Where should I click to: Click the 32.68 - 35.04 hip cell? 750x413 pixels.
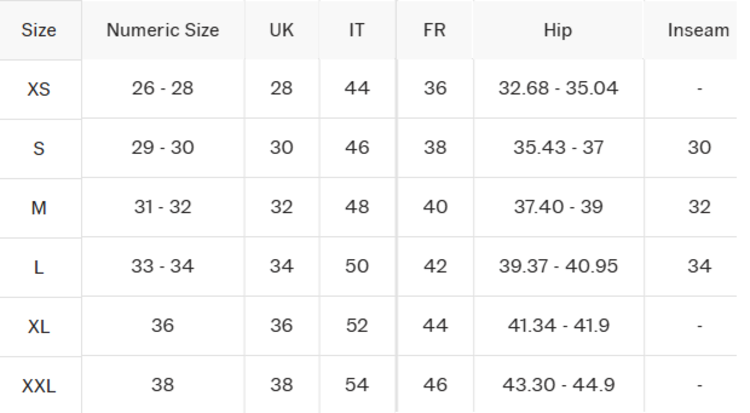tap(558, 88)
